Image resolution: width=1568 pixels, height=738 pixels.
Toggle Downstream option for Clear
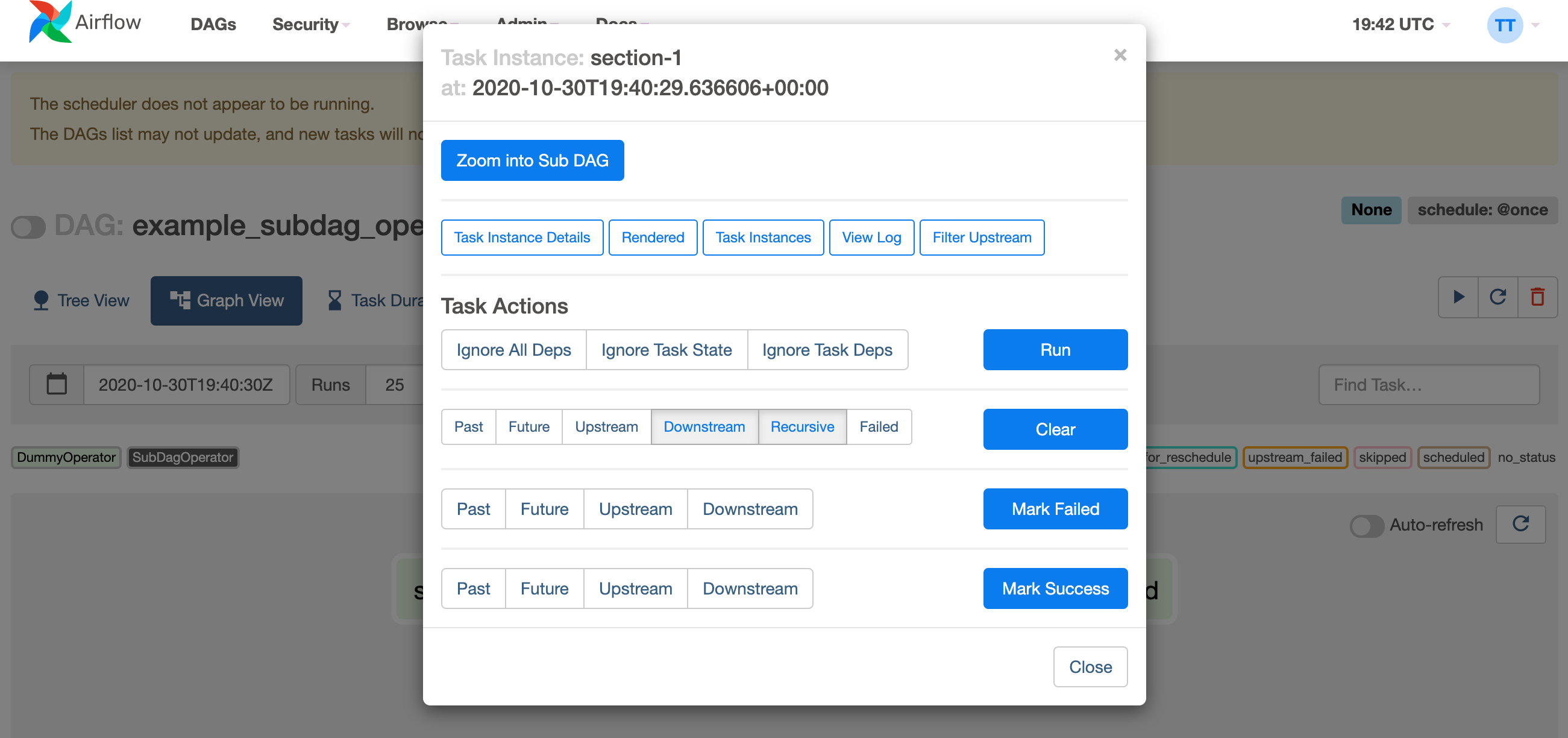pos(703,427)
